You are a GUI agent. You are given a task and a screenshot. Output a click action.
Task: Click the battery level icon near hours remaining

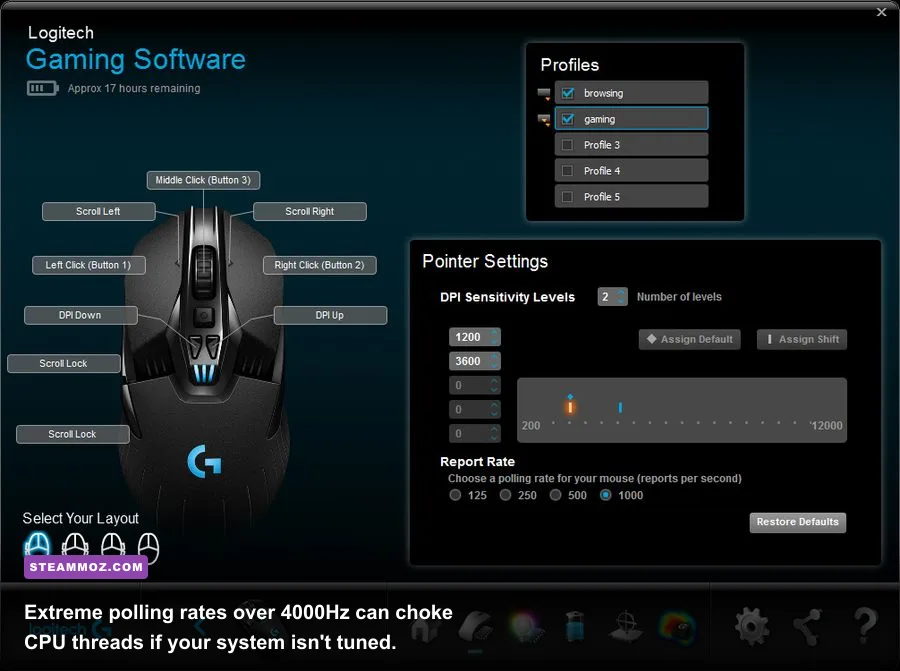[x=42, y=88]
